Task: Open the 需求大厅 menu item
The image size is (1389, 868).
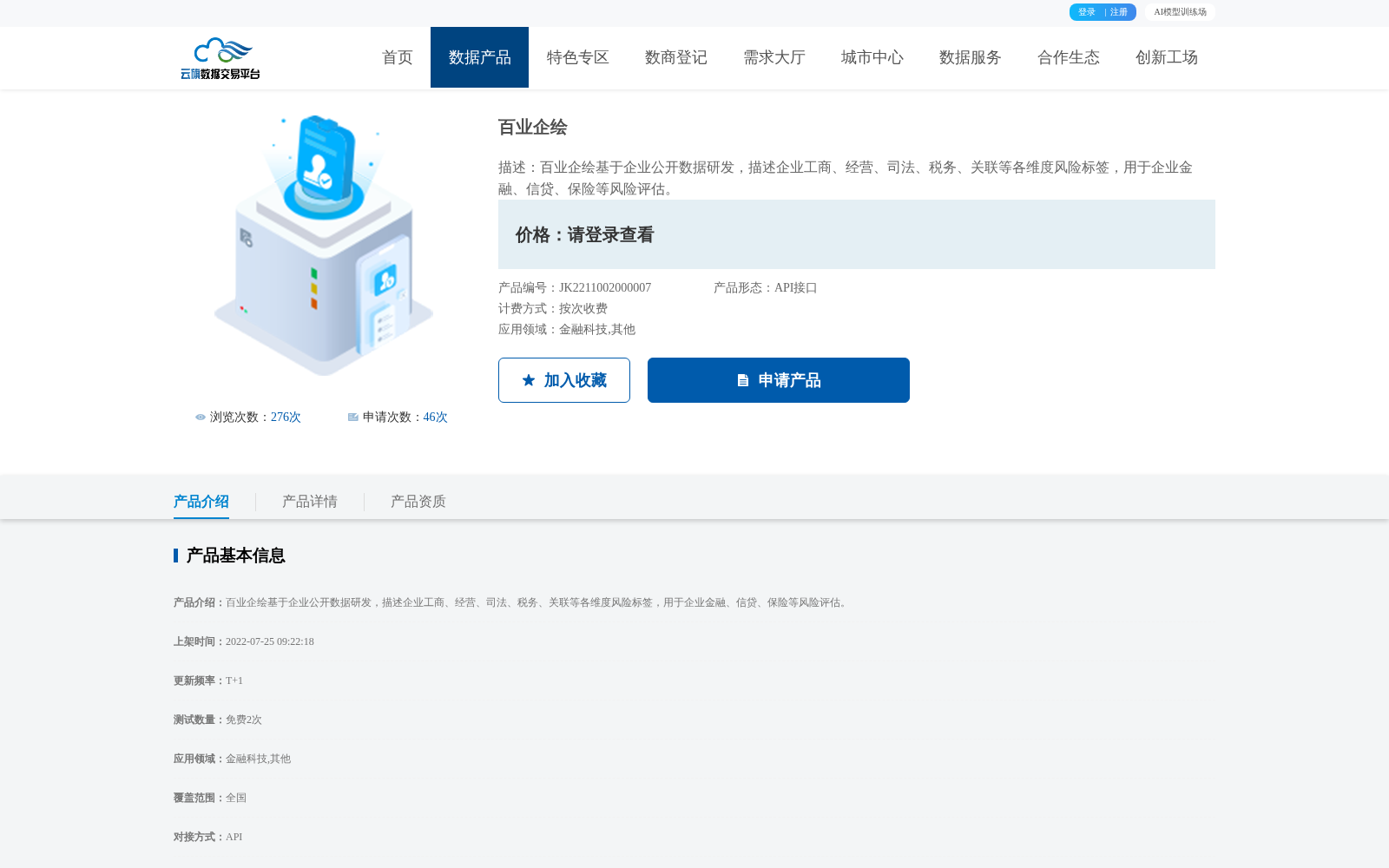Action: coord(773,57)
